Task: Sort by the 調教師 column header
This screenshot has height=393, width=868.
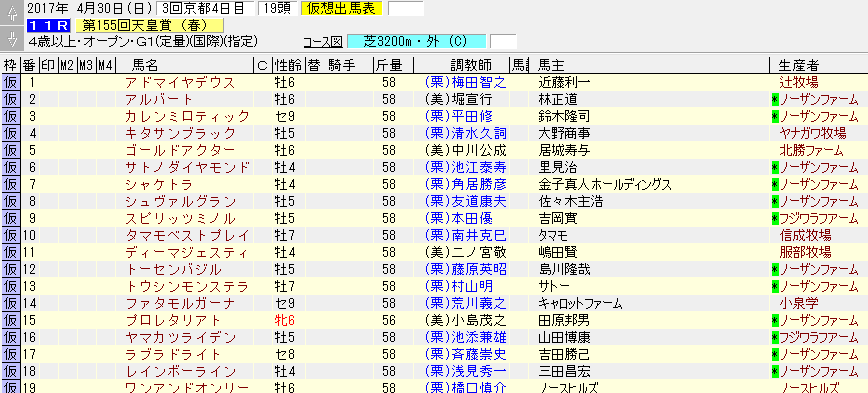Action: (x=471, y=65)
